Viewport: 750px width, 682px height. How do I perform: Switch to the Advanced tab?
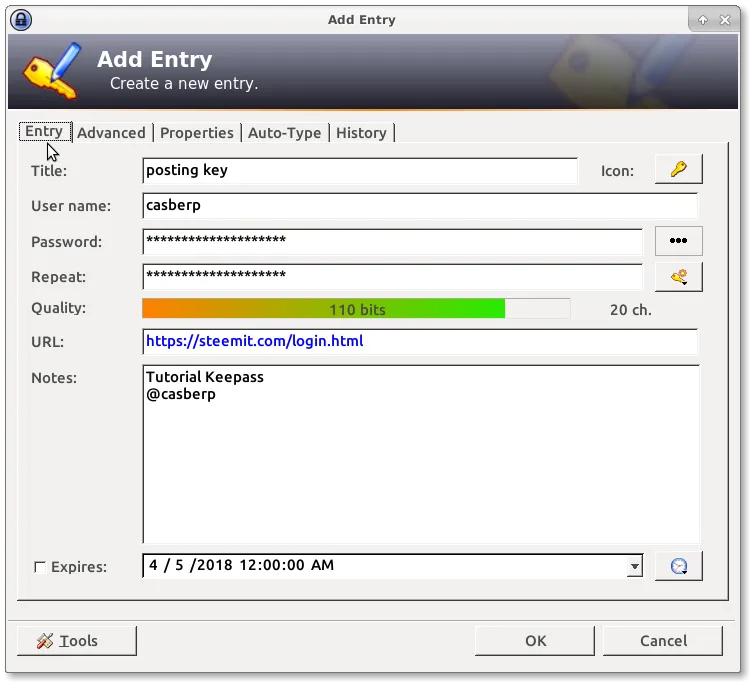111,133
